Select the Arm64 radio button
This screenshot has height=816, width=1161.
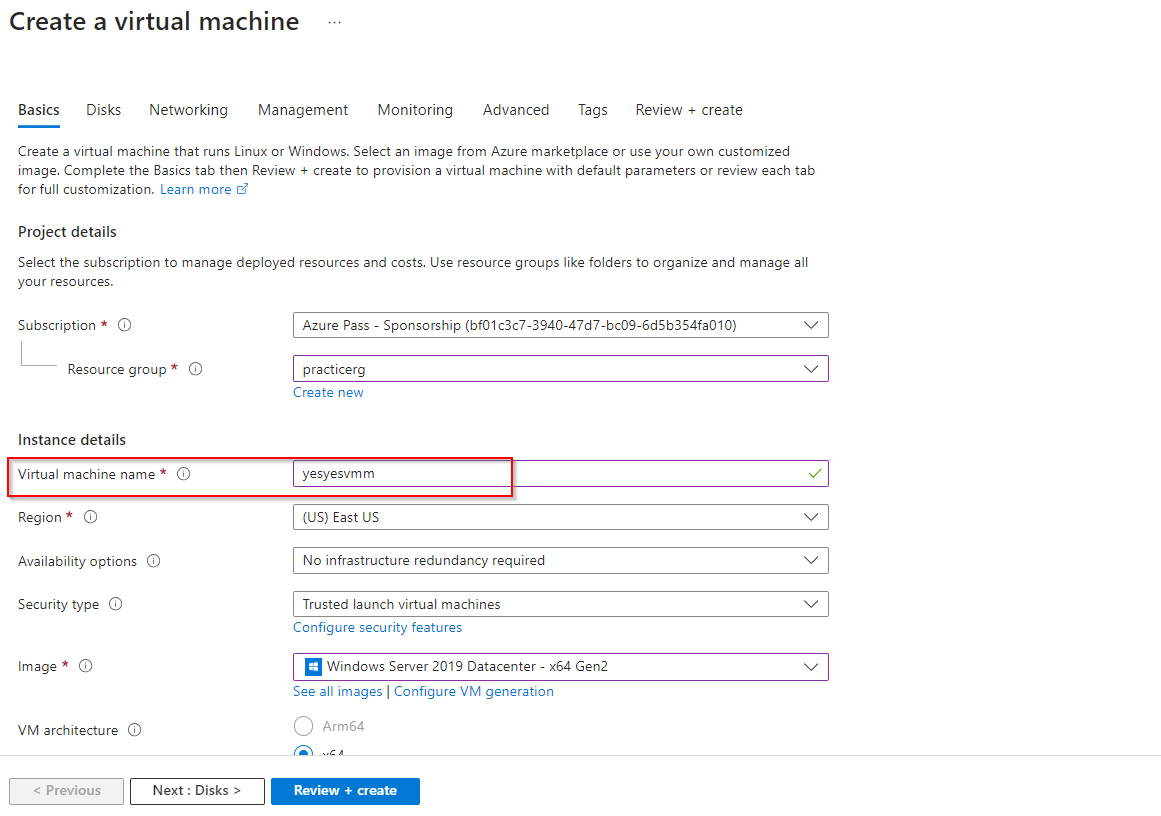point(303,726)
